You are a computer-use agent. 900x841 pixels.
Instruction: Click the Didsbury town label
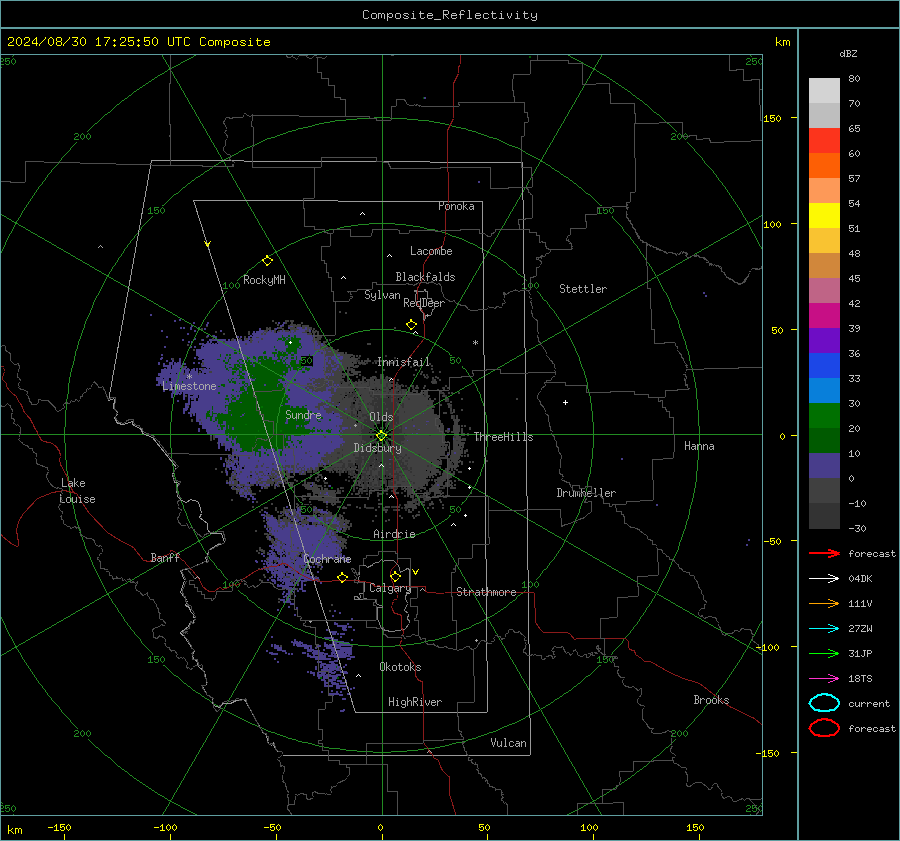click(x=377, y=448)
